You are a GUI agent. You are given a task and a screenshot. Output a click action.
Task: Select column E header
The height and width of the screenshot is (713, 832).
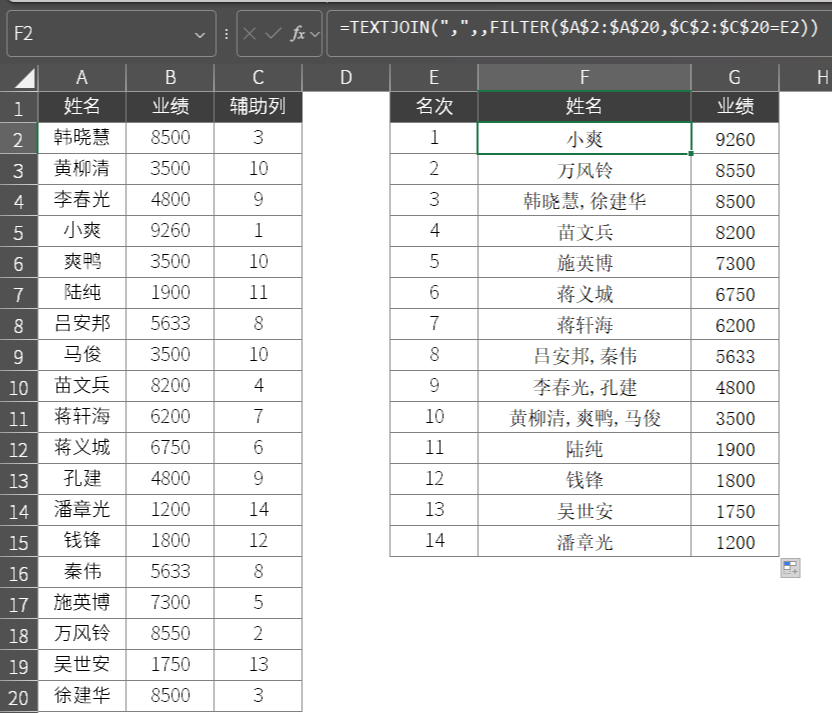click(434, 77)
